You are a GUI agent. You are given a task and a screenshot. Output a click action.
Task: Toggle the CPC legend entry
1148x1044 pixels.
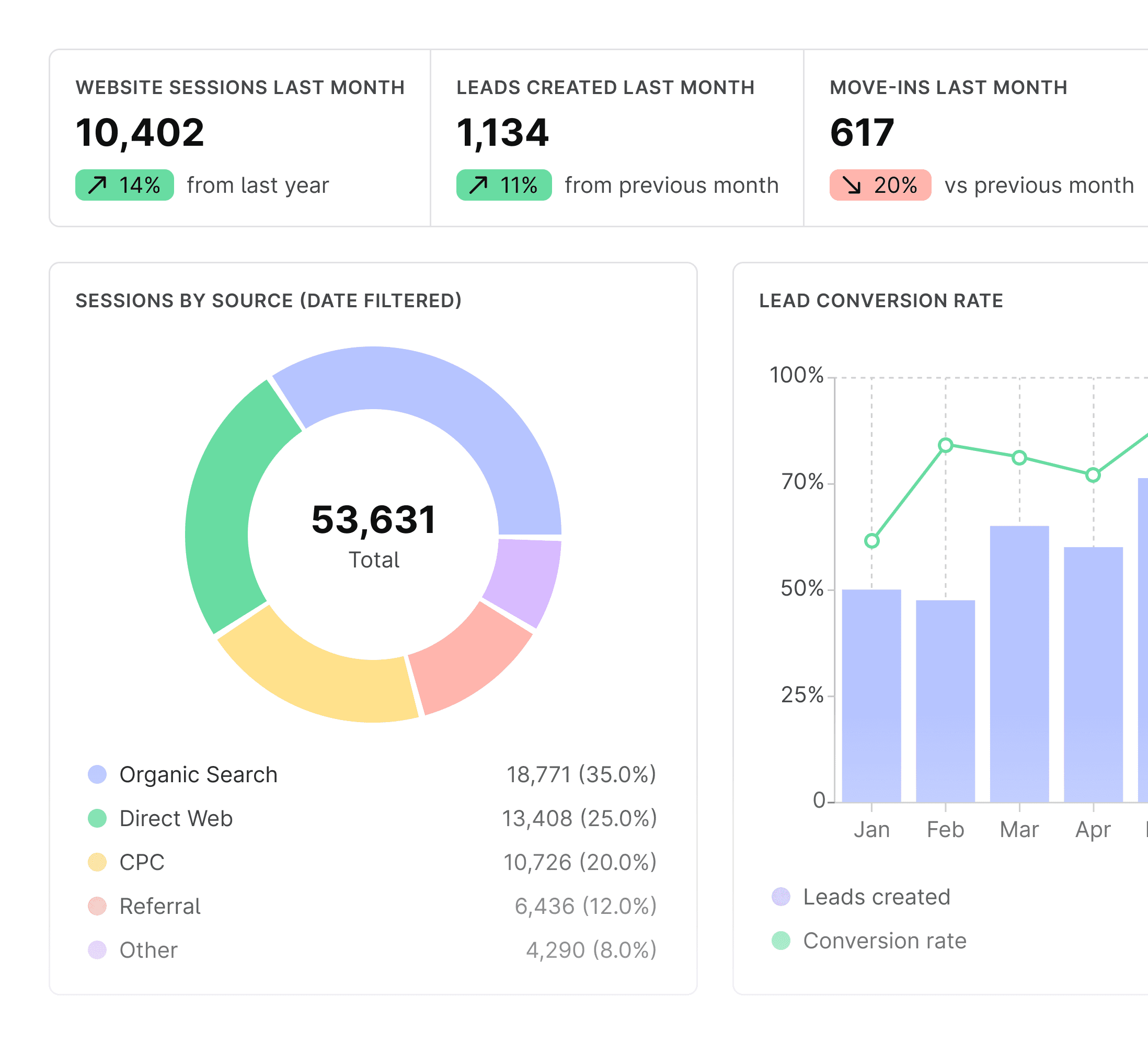pos(142,862)
